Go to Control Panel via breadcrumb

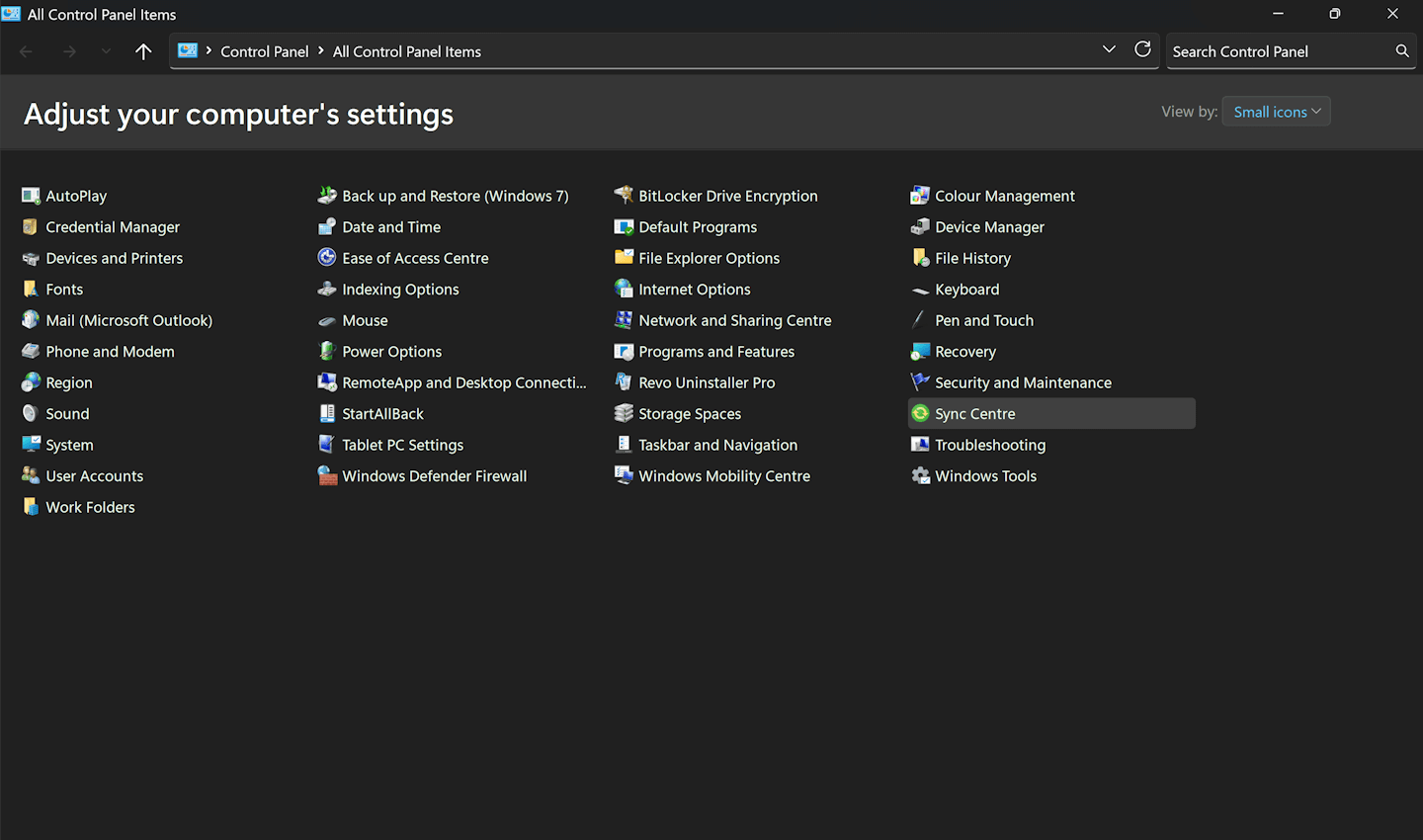[265, 50]
